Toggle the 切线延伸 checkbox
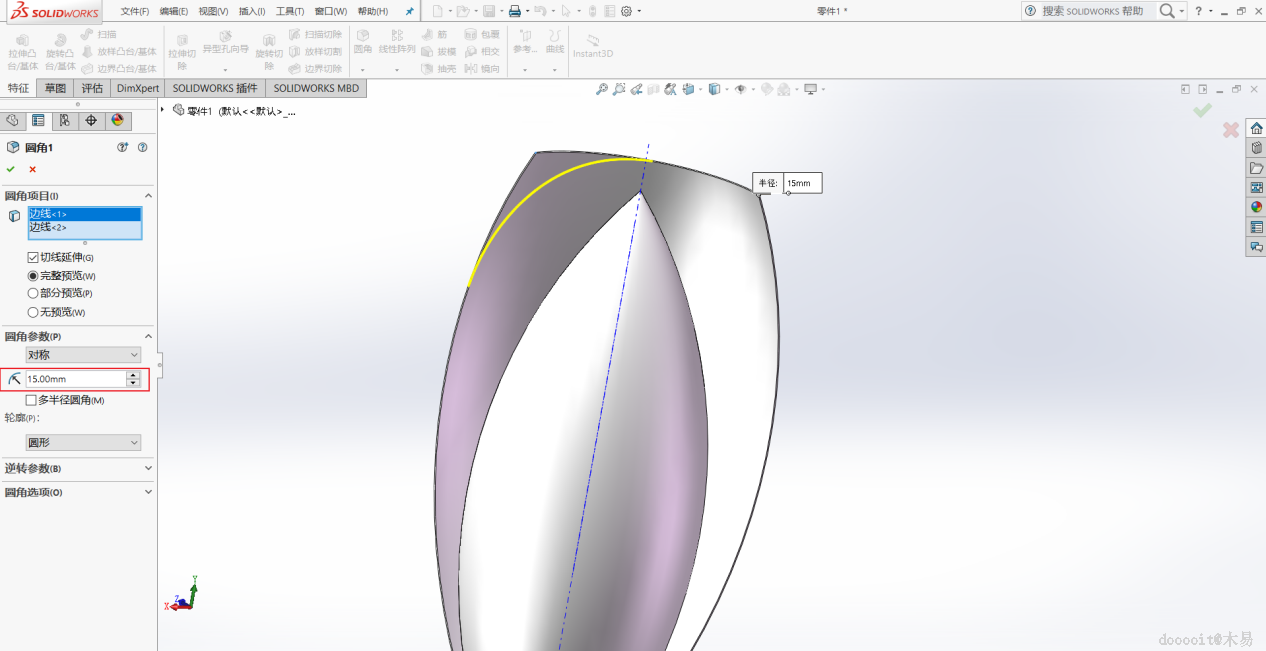Image resolution: width=1266 pixels, height=651 pixels. 33,258
